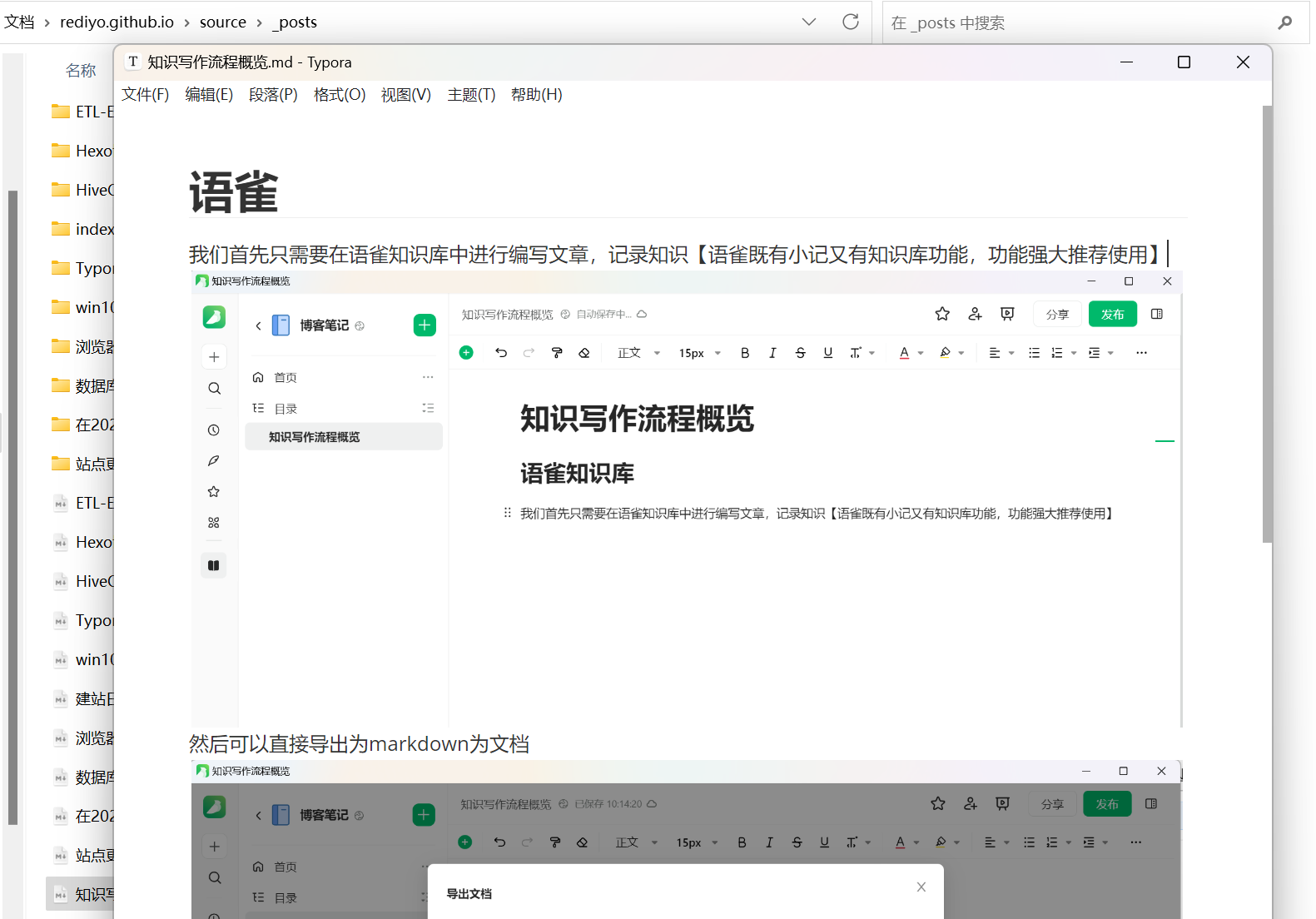Click the clock history icon in undimmed Yuque screenshot
The height and width of the screenshot is (919, 1316).
point(214,430)
